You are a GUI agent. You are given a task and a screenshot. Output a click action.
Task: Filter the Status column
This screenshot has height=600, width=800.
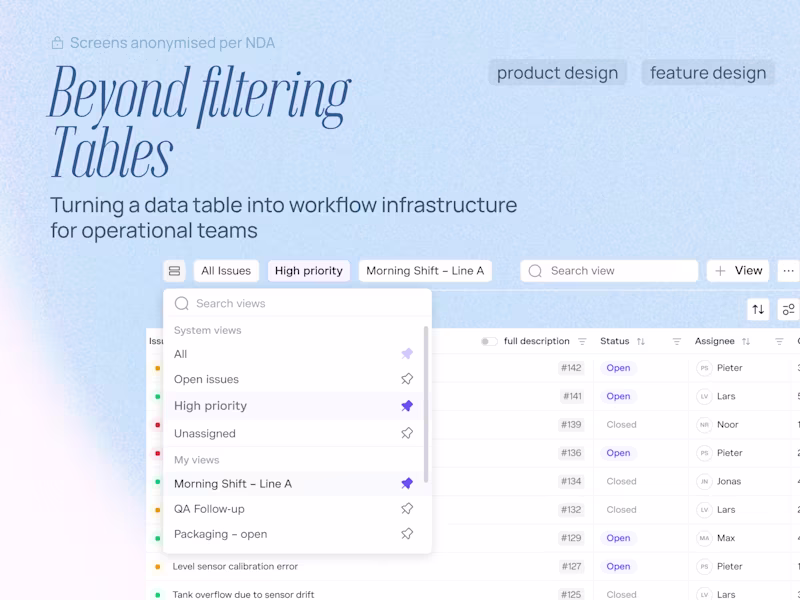coord(677,341)
